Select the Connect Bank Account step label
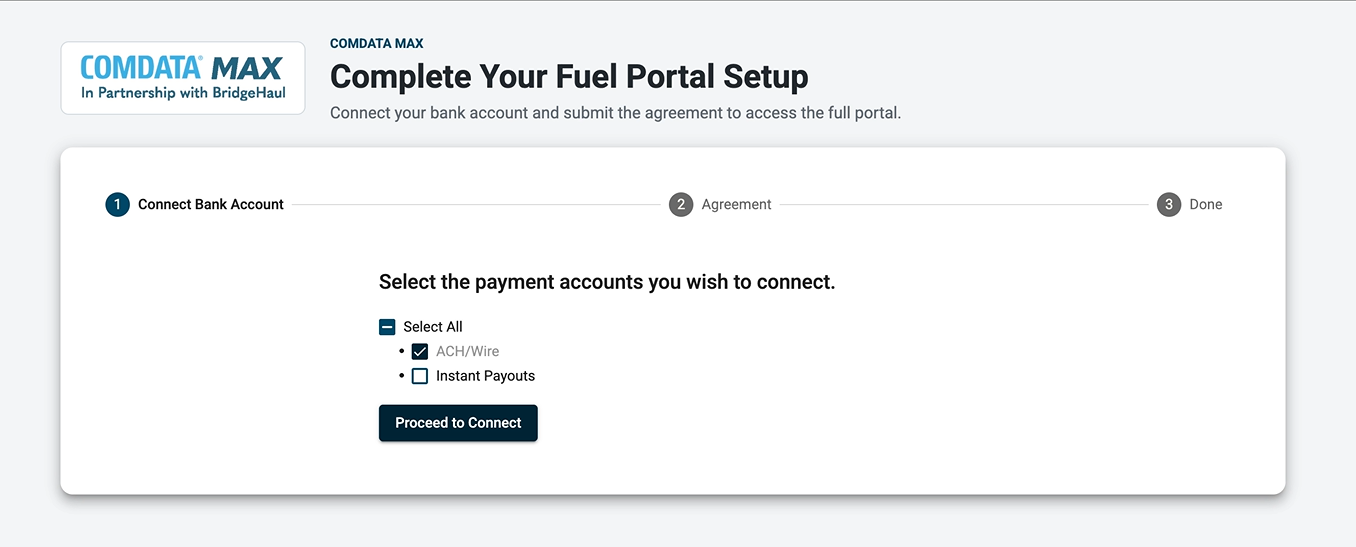1356x547 pixels. tap(211, 204)
